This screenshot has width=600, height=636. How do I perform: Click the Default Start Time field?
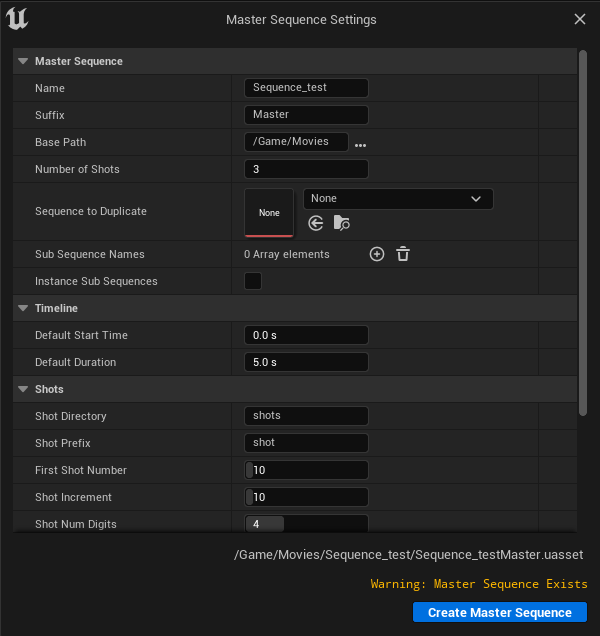pos(306,335)
